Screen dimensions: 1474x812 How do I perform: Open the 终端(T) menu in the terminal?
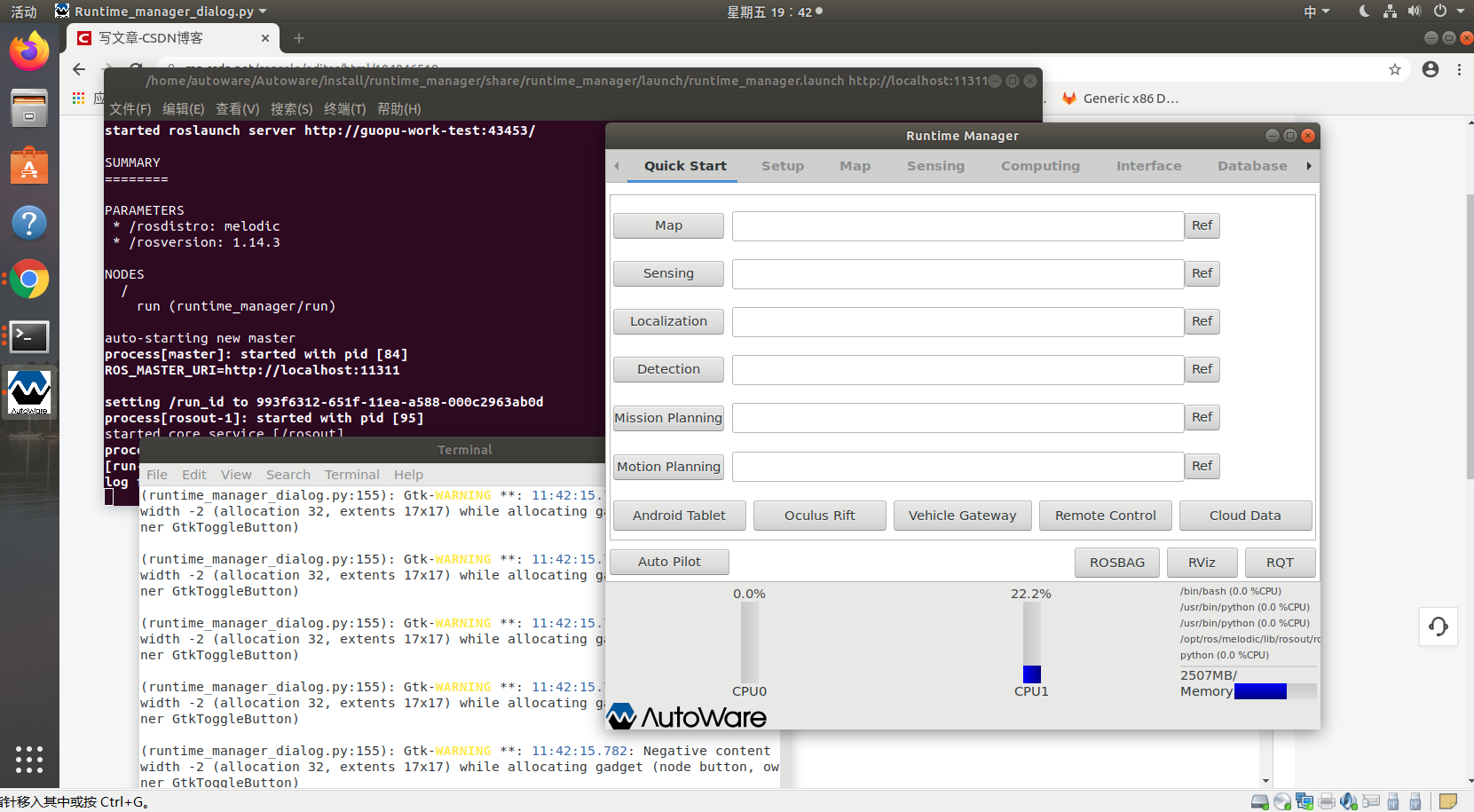click(x=345, y=108)
